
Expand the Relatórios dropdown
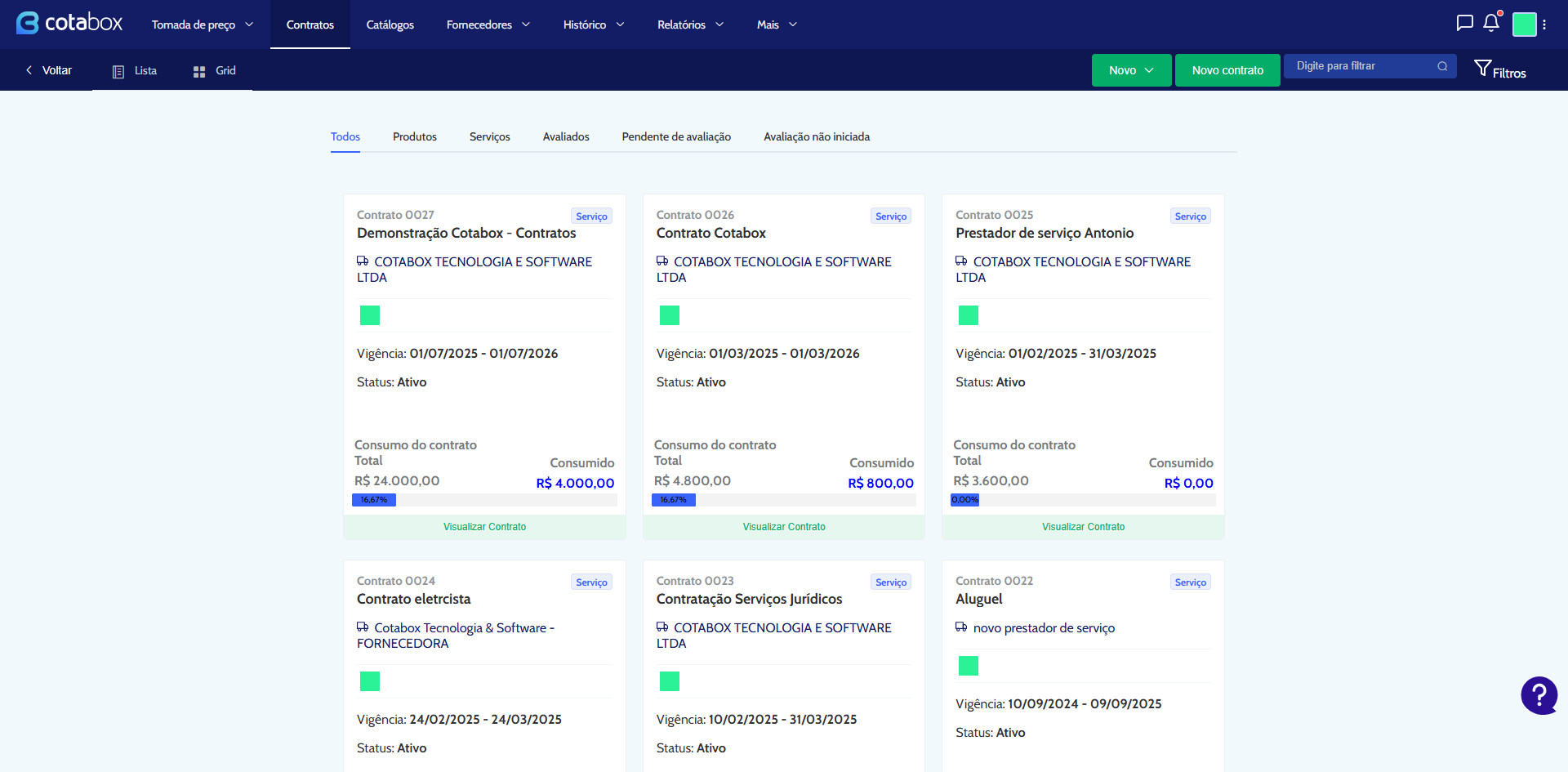point(691,25)
